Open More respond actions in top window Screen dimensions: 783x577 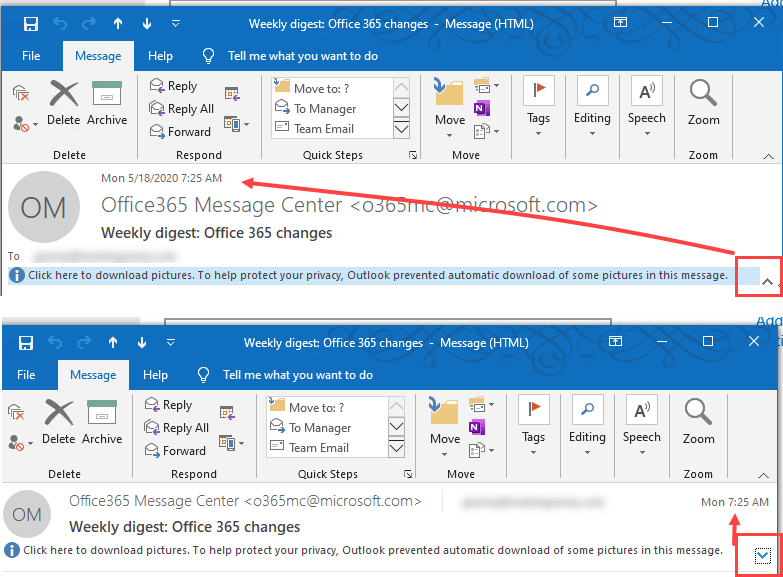(x=236, y=123)
